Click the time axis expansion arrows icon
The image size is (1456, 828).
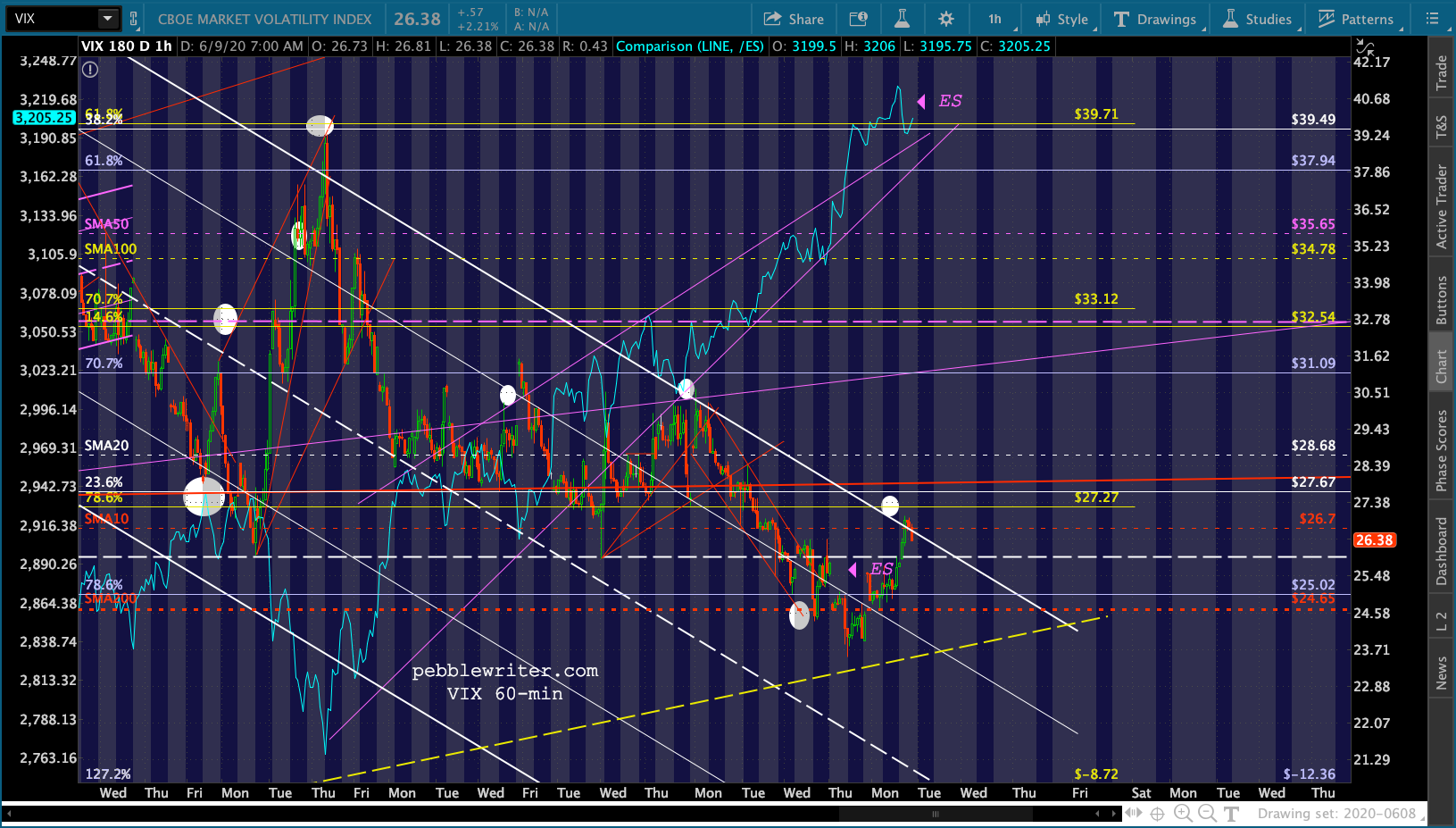[x=1134, y=813]
